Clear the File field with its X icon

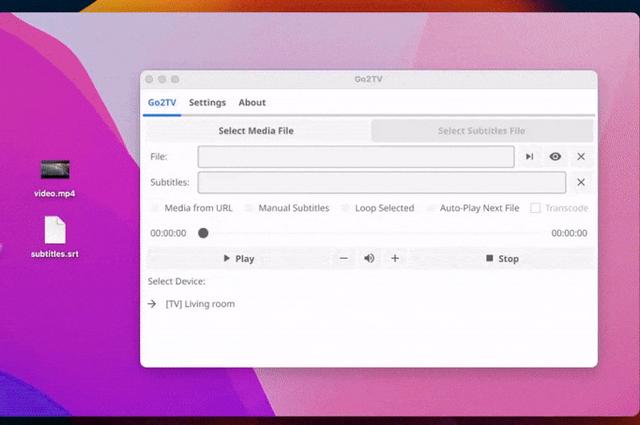581,157
